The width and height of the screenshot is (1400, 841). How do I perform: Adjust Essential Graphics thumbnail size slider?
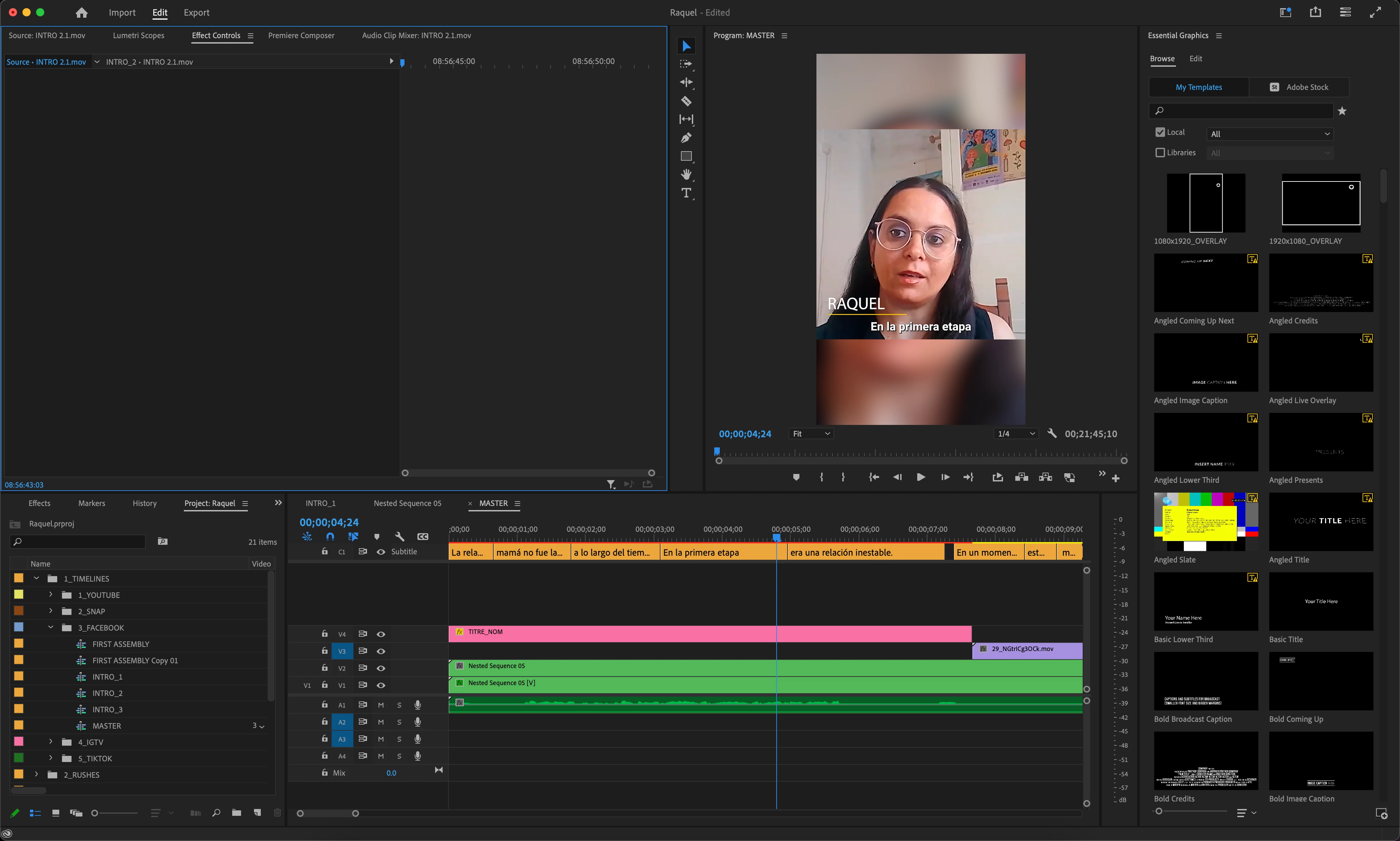(1159, 811)
